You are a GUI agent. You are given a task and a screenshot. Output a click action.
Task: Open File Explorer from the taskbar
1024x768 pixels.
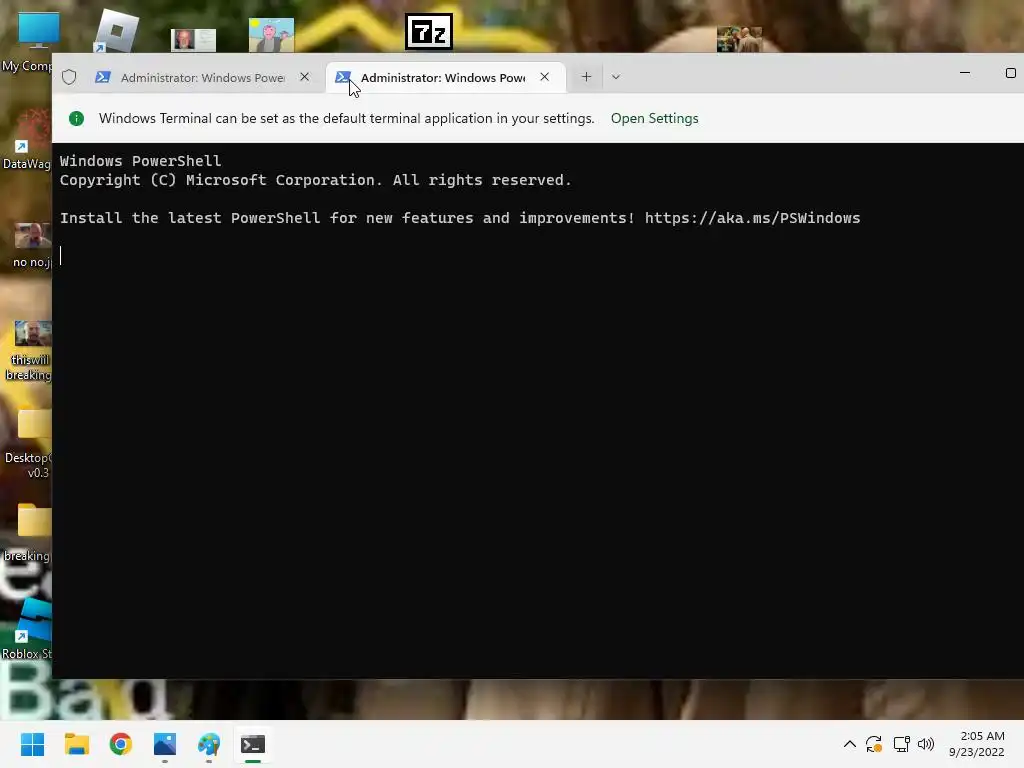(x=76, y=744)
